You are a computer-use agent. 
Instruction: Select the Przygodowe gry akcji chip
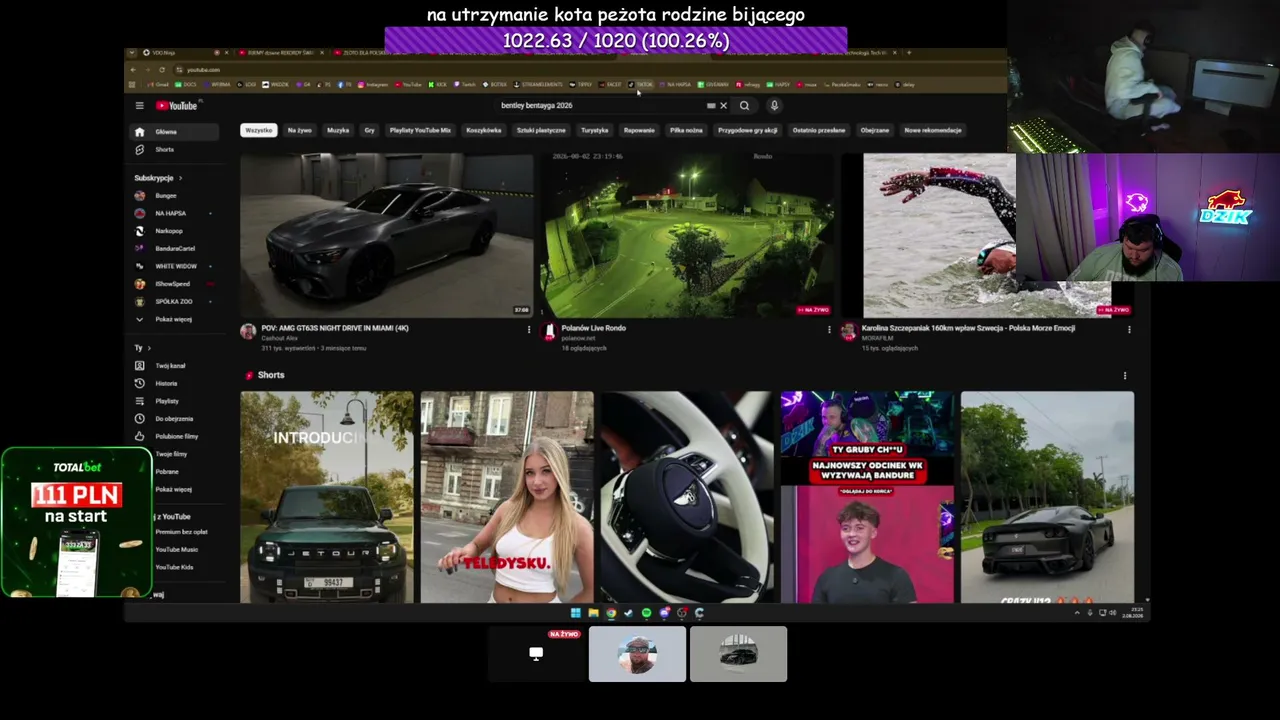click(x=748, y=130)
